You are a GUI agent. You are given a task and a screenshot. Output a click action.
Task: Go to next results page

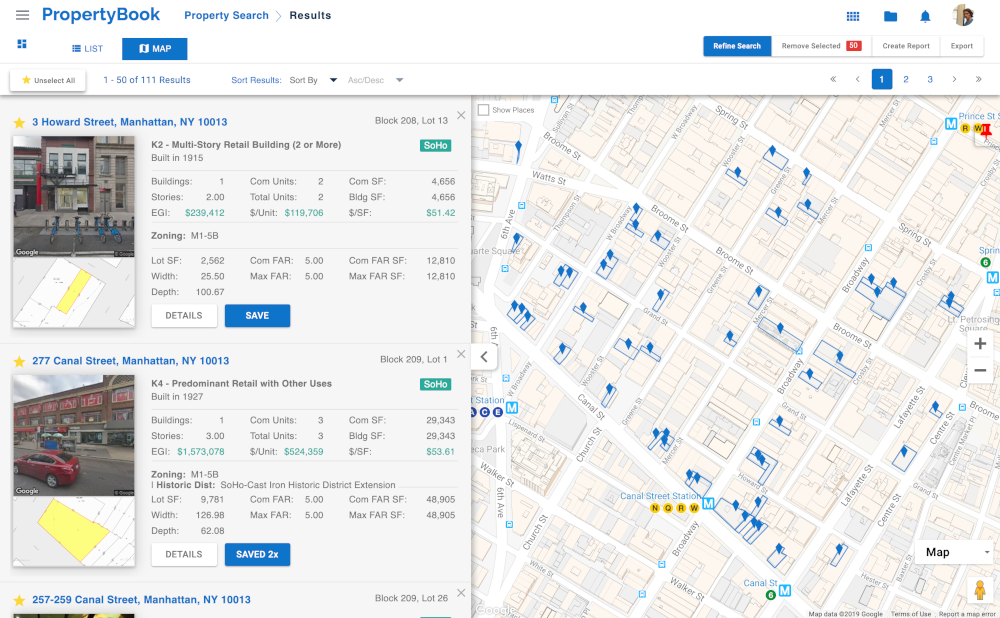pos(954,80)
